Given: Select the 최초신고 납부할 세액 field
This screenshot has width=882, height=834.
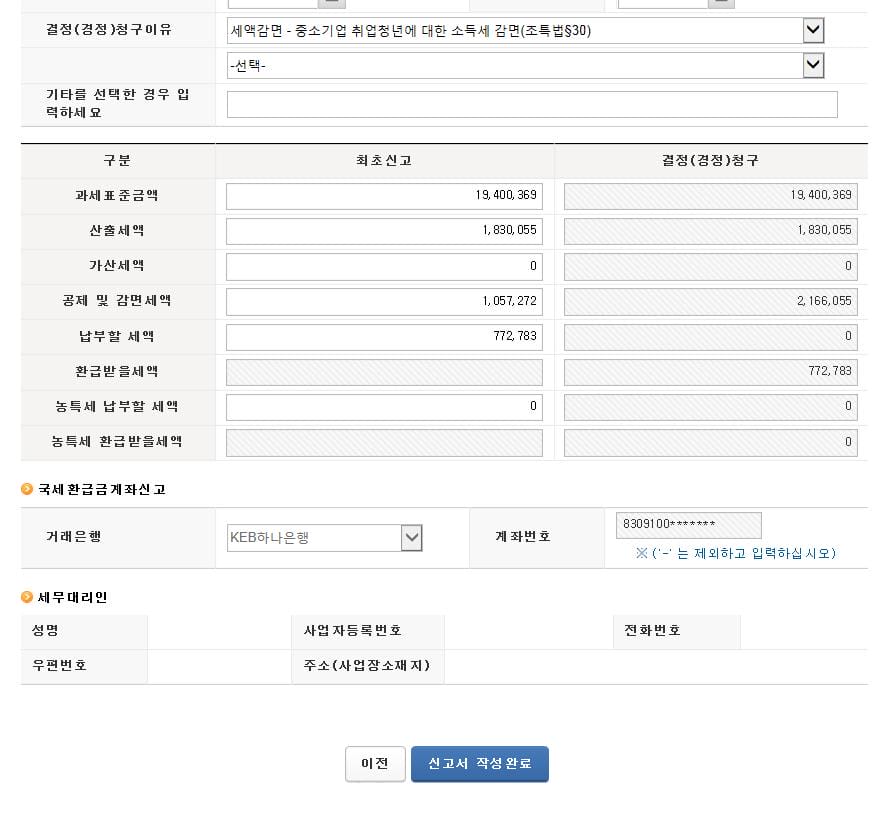Looking at the screenshot, I should [384, 337].
